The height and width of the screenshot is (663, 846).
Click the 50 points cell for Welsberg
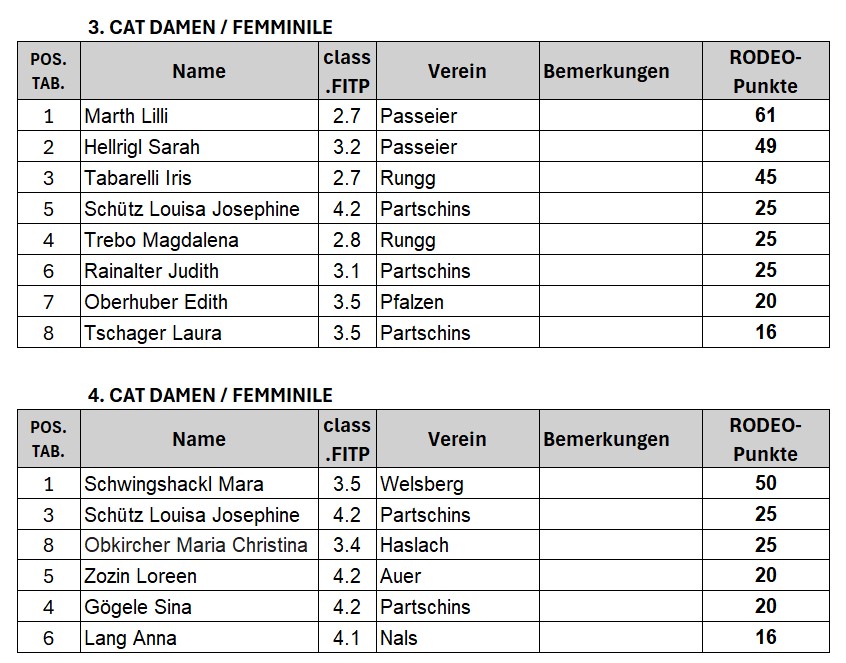point(766,483)
